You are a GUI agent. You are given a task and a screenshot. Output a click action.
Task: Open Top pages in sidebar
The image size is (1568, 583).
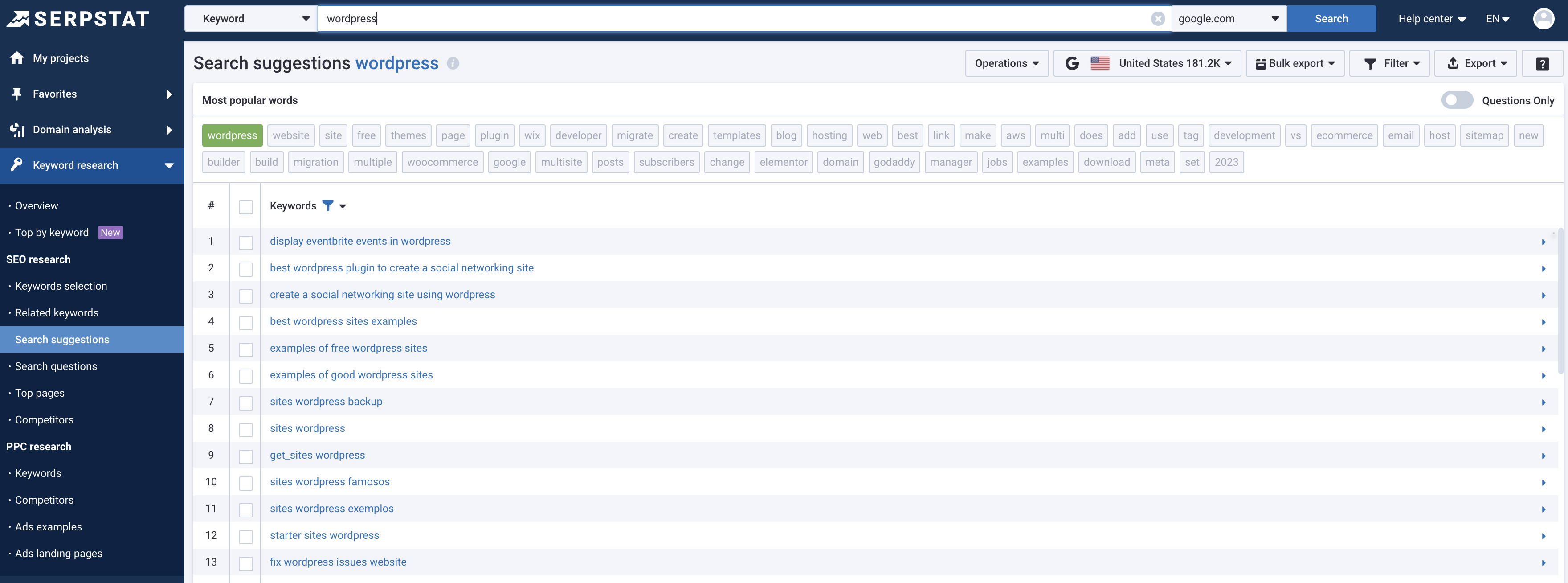pos(40,393)
